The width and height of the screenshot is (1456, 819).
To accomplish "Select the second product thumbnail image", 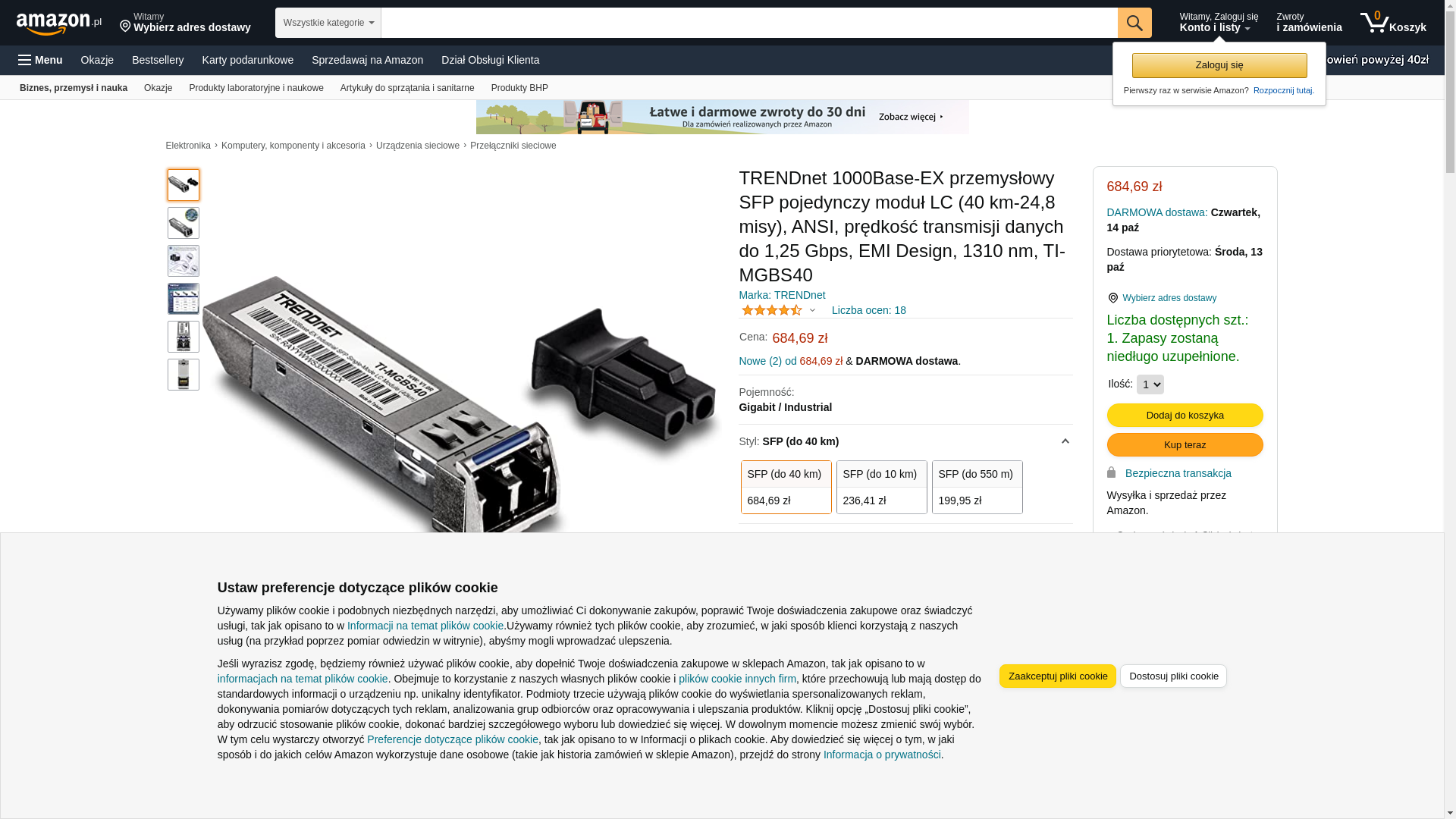I will click(x=184, y=223).
